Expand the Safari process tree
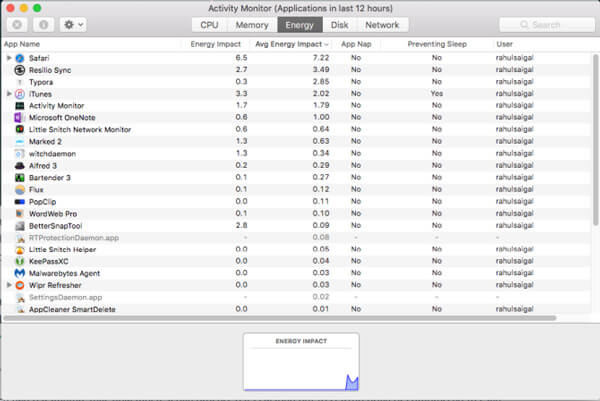The width and height of the screenshot is (600, 401). (x=9, y=58)
